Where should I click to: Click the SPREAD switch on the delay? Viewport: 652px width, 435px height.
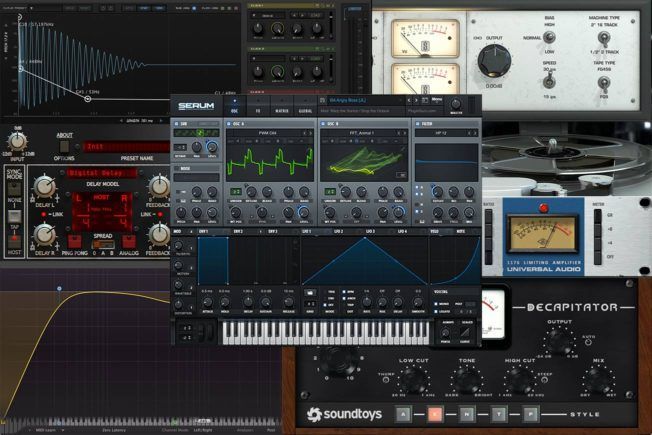coord(103,244)
